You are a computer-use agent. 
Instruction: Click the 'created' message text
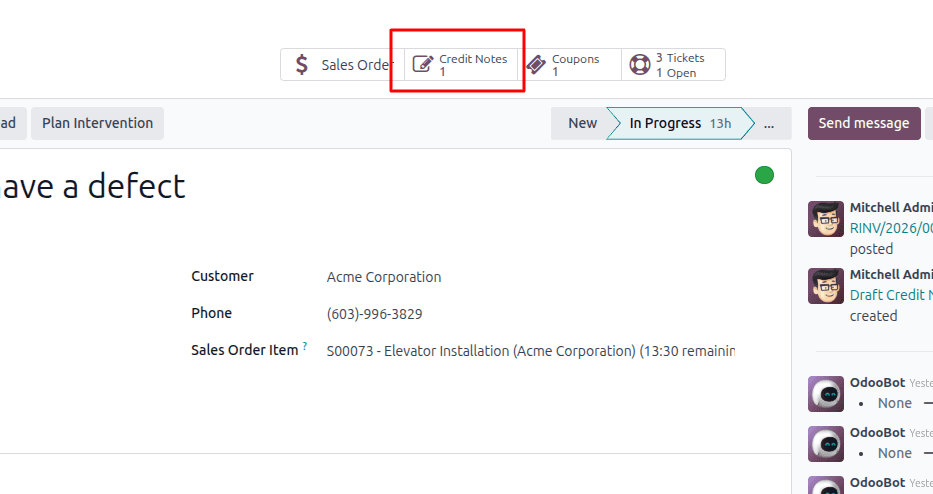pyautogui.click(x=873, y=316)
